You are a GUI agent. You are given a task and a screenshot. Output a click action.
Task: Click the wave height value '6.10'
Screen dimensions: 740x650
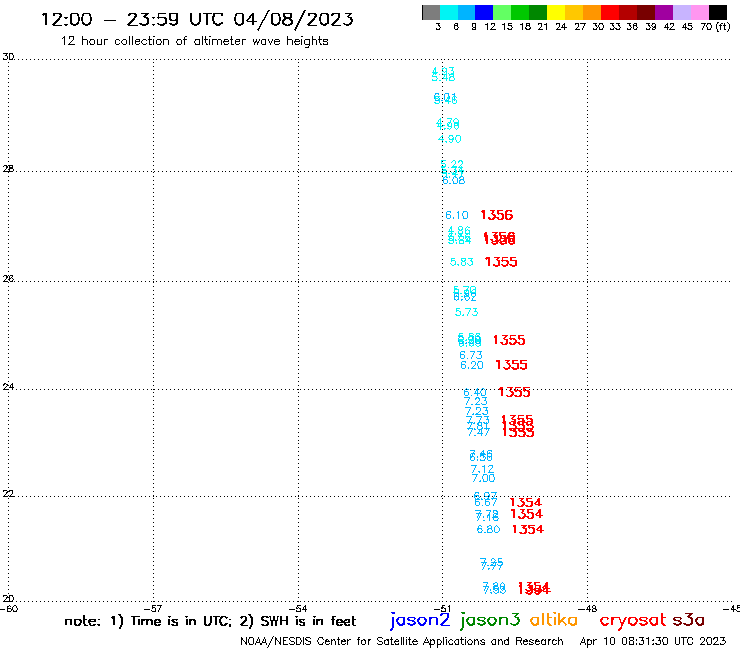click(x=457, y=215)
